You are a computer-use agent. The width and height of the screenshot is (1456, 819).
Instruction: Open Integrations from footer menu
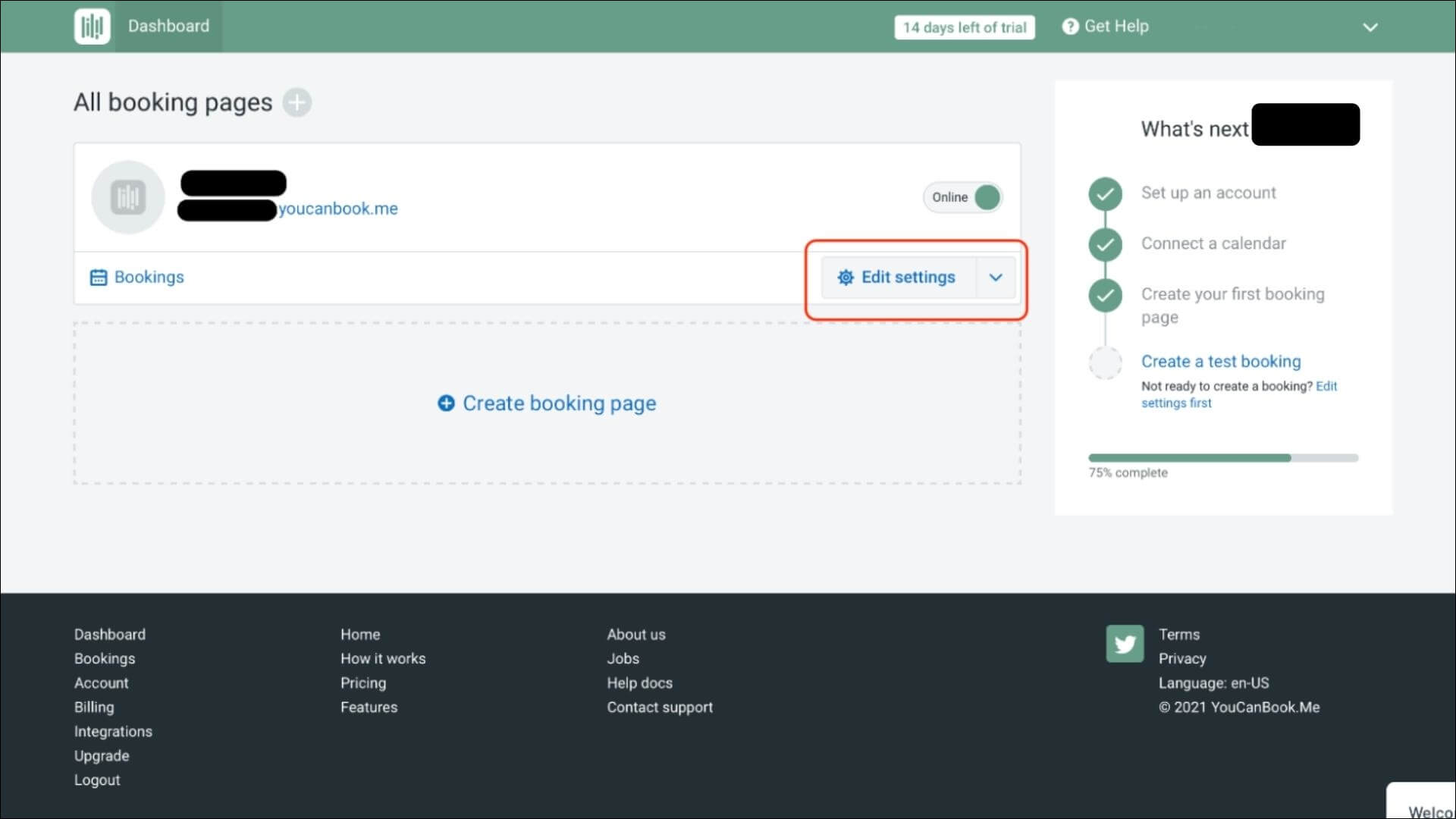(x=113, y=732)
